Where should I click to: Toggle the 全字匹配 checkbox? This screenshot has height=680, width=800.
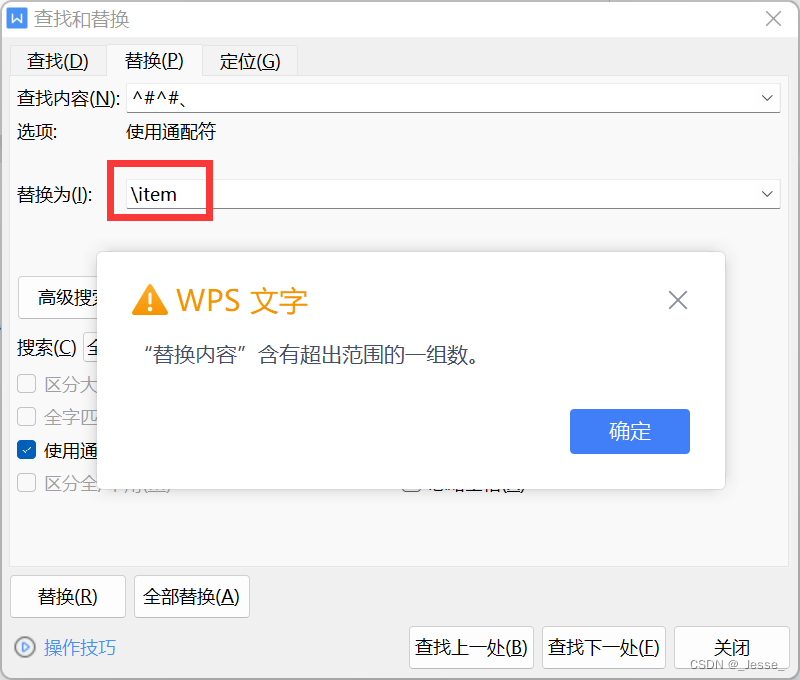tap(27, 417)
